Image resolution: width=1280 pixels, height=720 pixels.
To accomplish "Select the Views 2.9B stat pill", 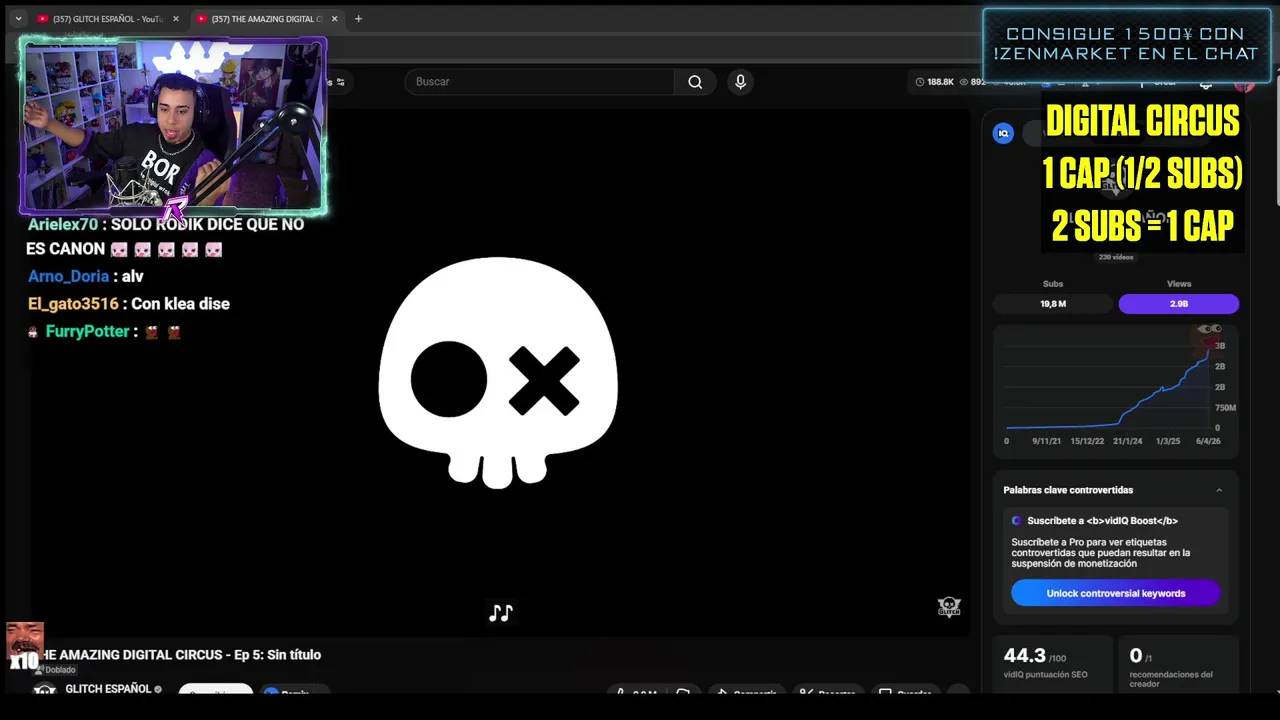I will click(x=1179, y=304).
